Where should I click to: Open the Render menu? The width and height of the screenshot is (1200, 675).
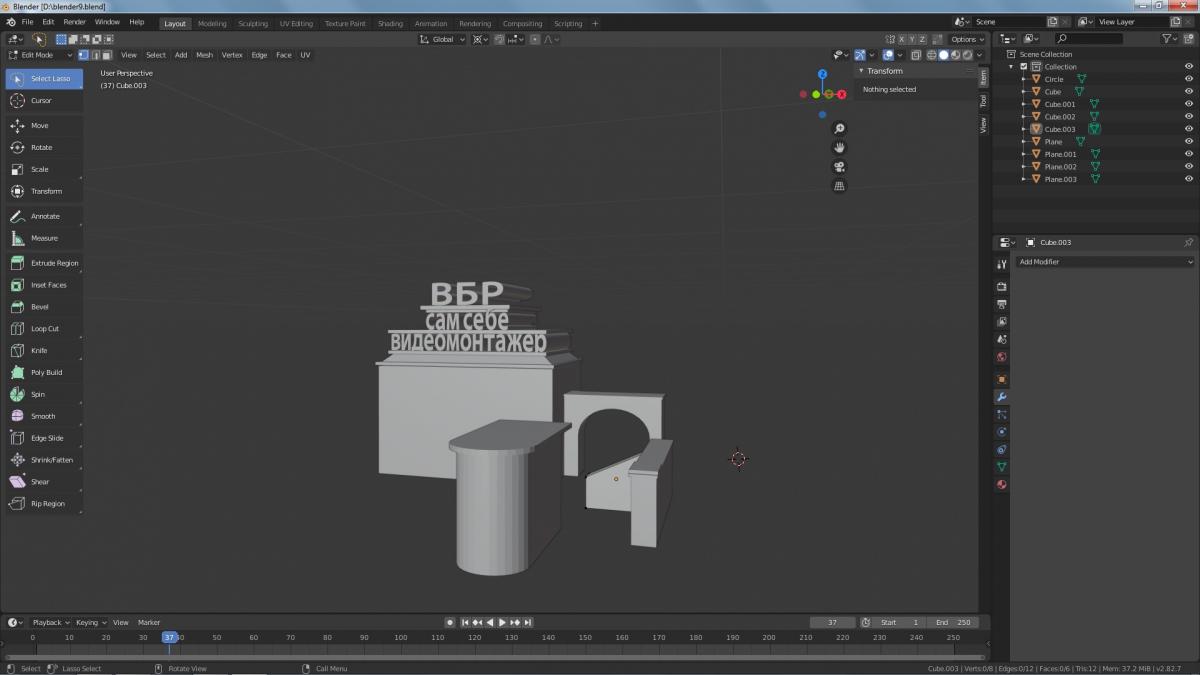tap(75, 22)
